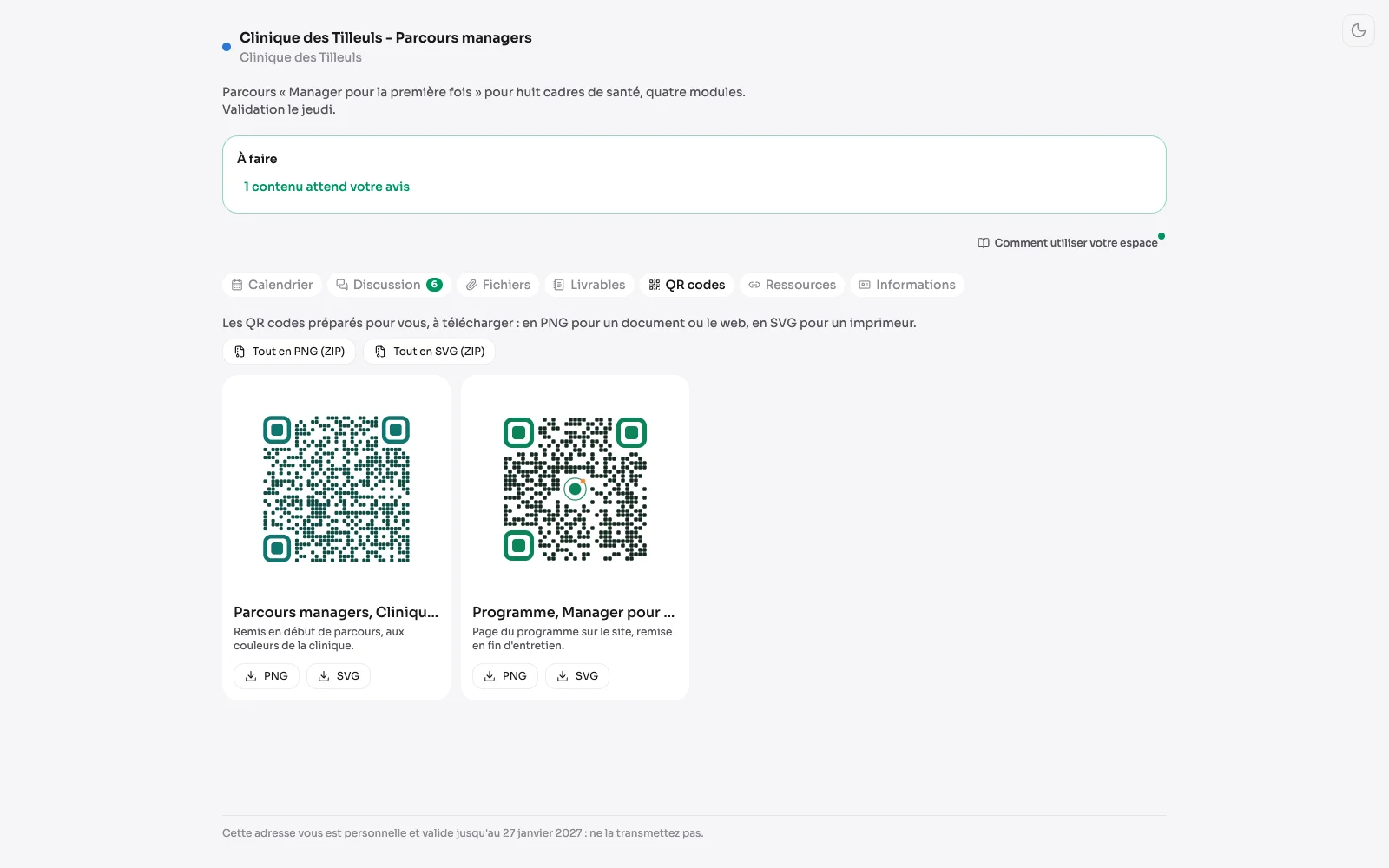Screen dimensions: 1389x868
Task: Click the calendar icon in the Calendrier tab
Action: click(237, 285)
